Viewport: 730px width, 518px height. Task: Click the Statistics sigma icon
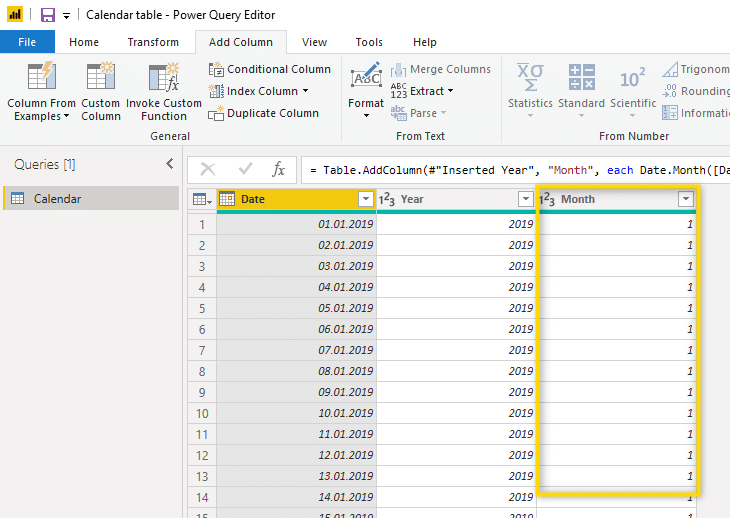point(529,77)
